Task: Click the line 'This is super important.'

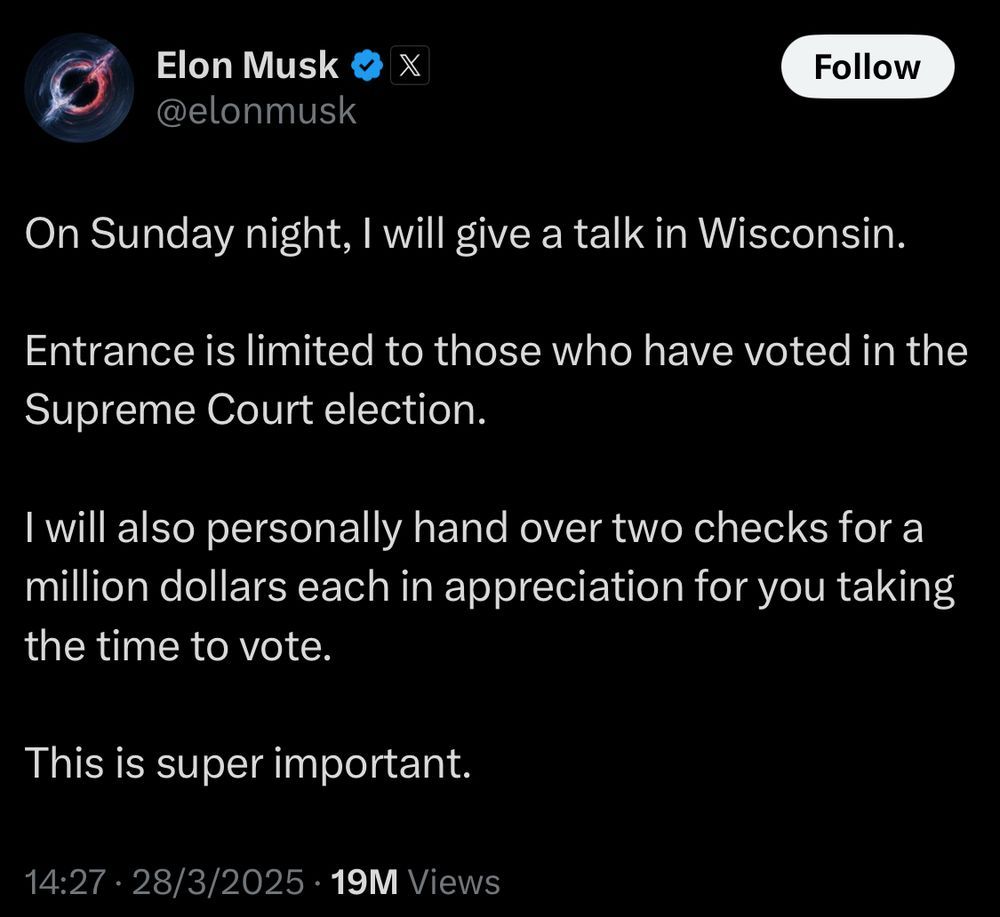Action: pyautogui.click(x=248, y=763)
